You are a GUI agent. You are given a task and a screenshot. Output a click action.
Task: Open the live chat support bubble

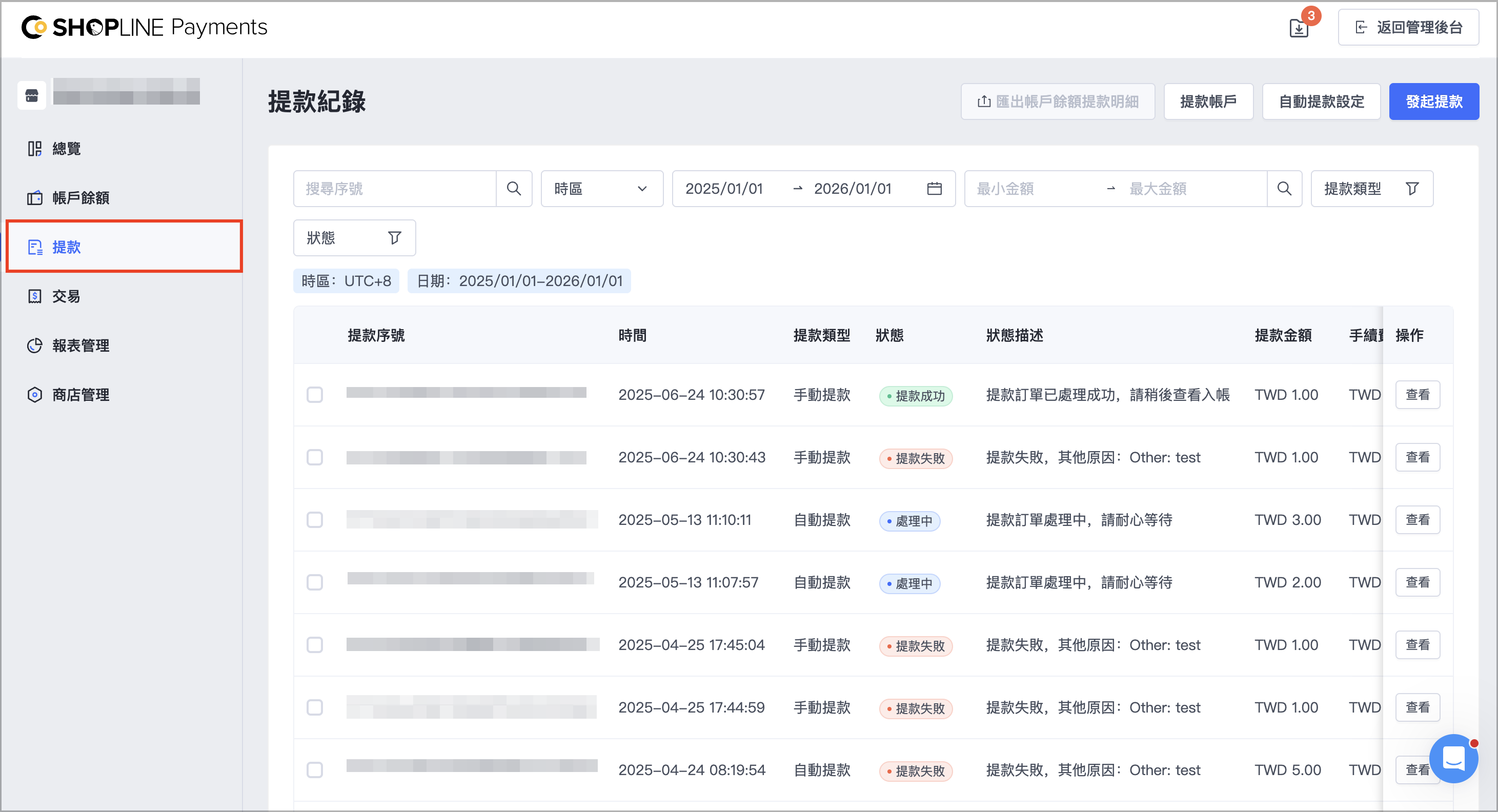pos(1453,759)
